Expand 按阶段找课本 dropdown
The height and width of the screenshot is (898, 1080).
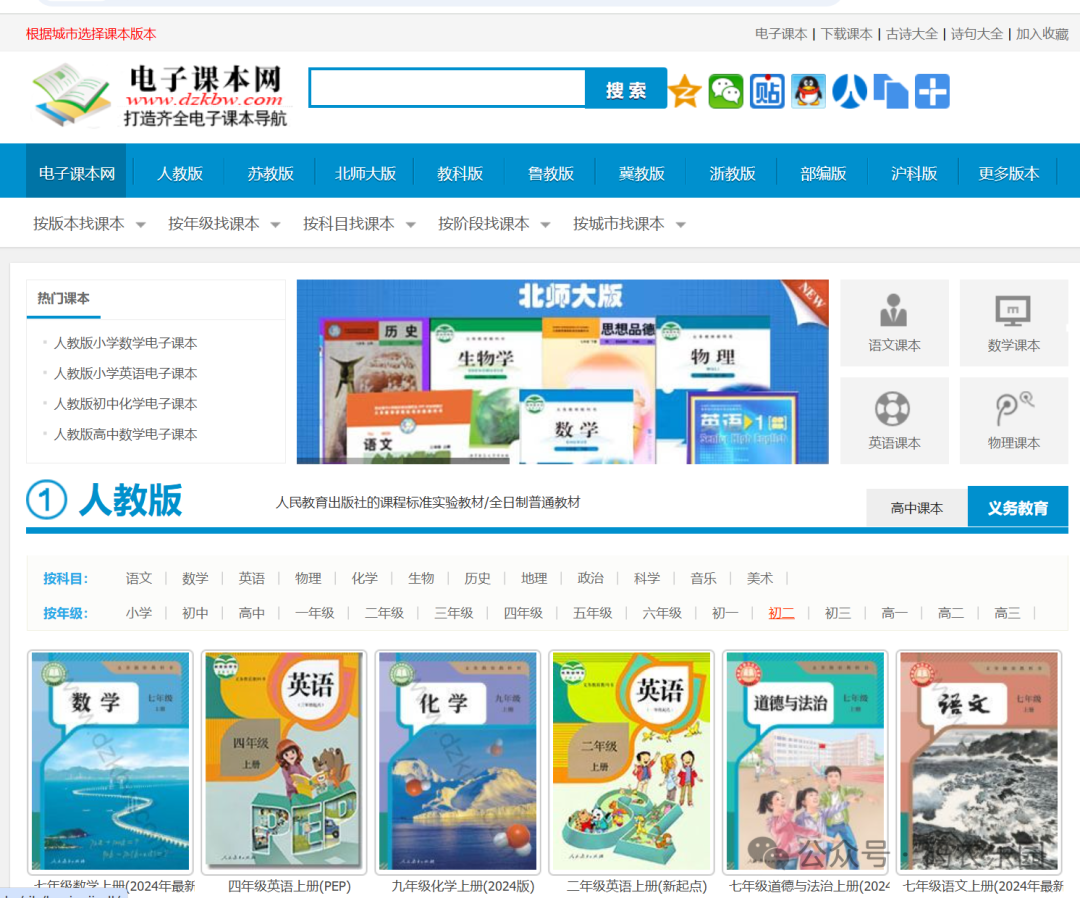click(495, 224)
